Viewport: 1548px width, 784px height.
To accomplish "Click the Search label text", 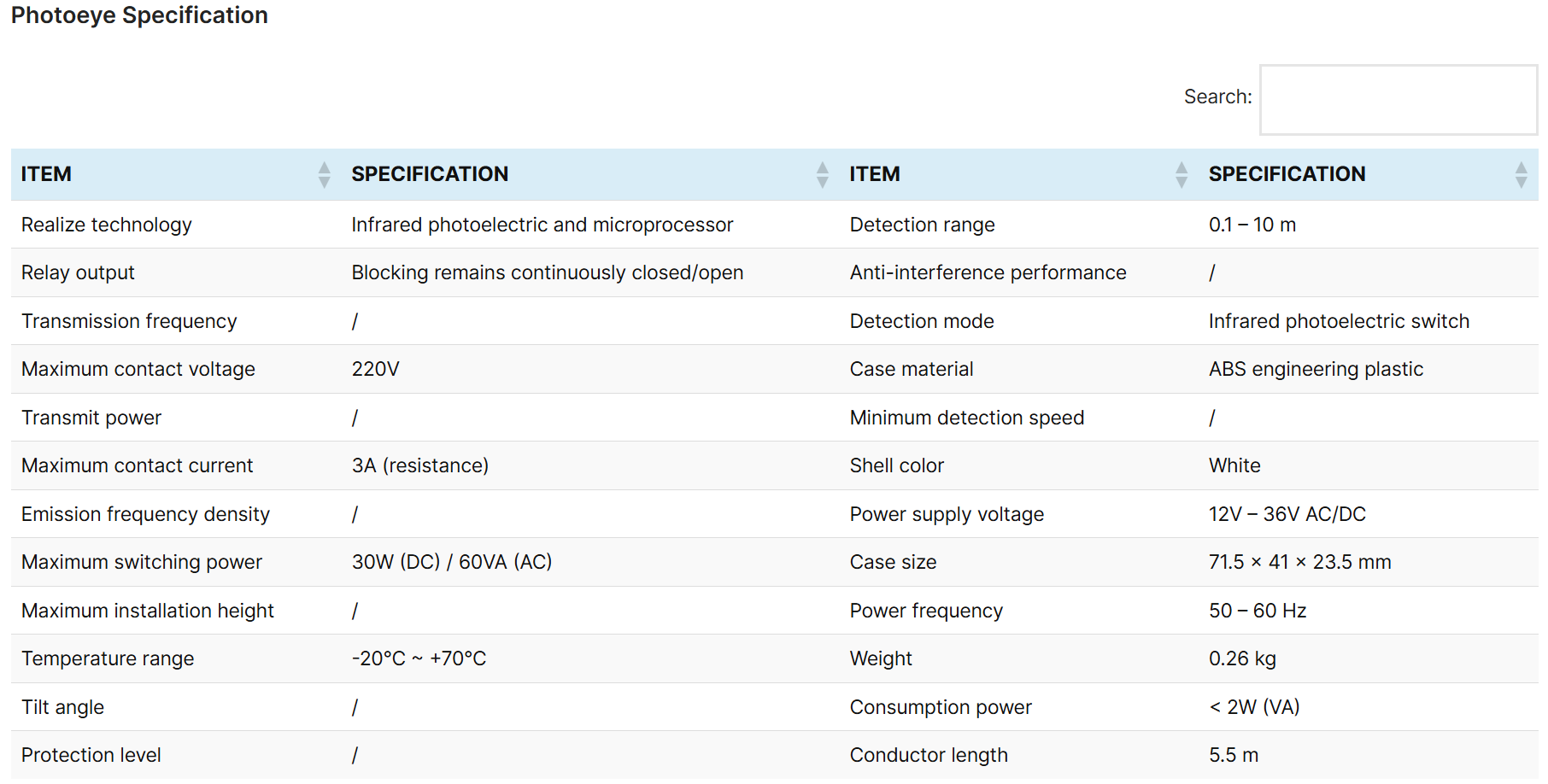I will click(x=1217, y=97).
